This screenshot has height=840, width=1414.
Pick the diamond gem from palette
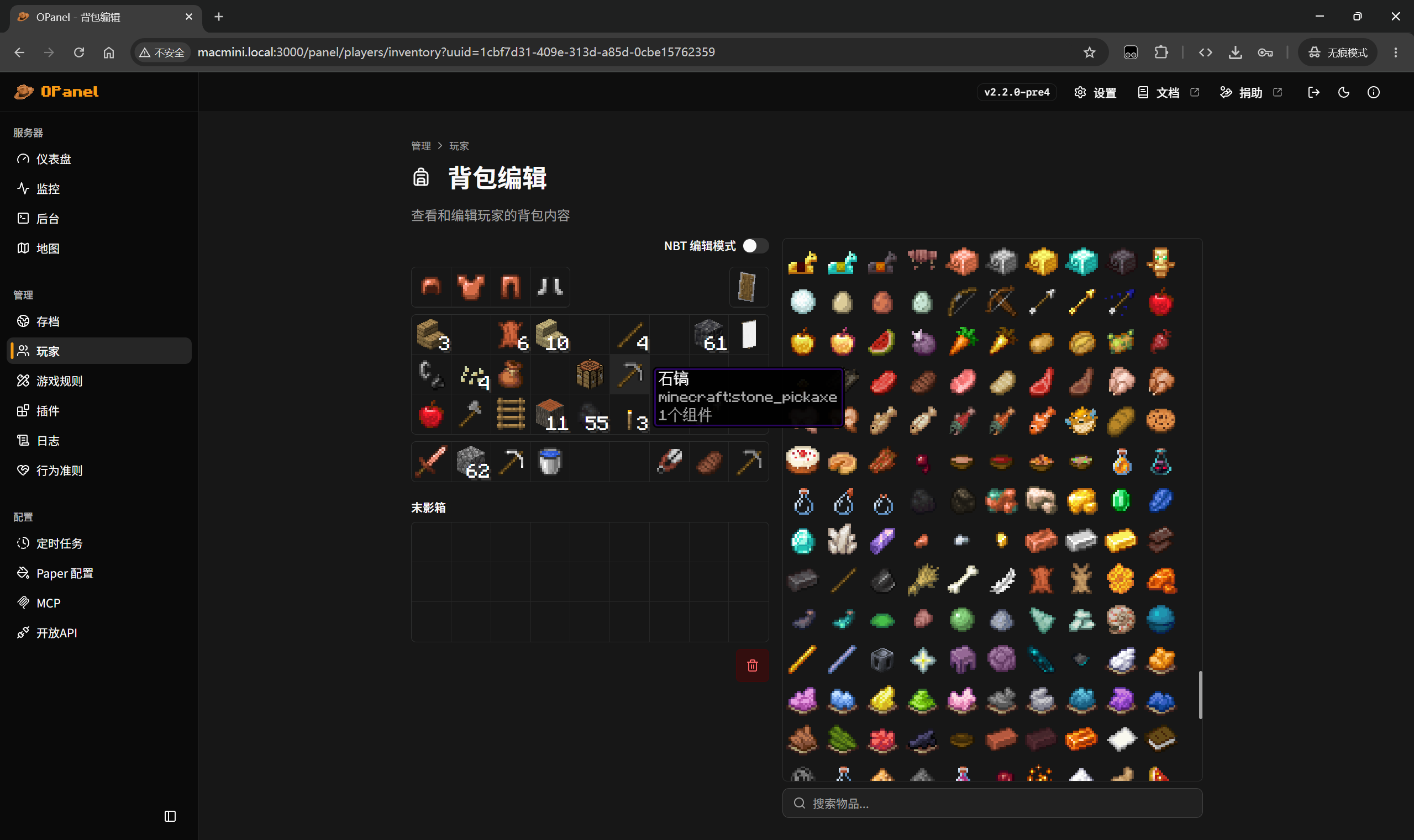(x=803, y=540)
